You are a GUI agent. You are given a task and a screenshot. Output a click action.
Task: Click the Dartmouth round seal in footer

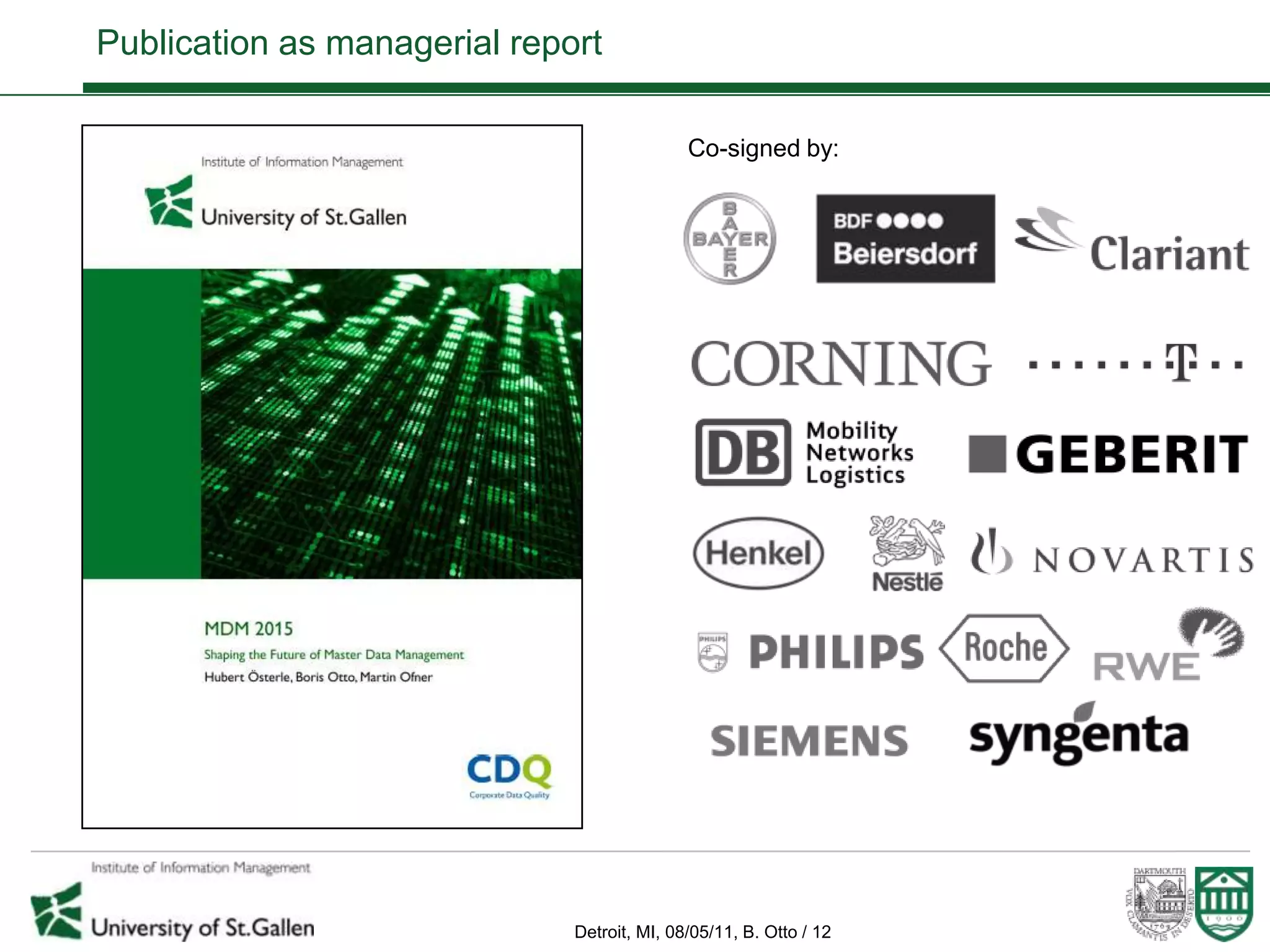[1159, 904]
